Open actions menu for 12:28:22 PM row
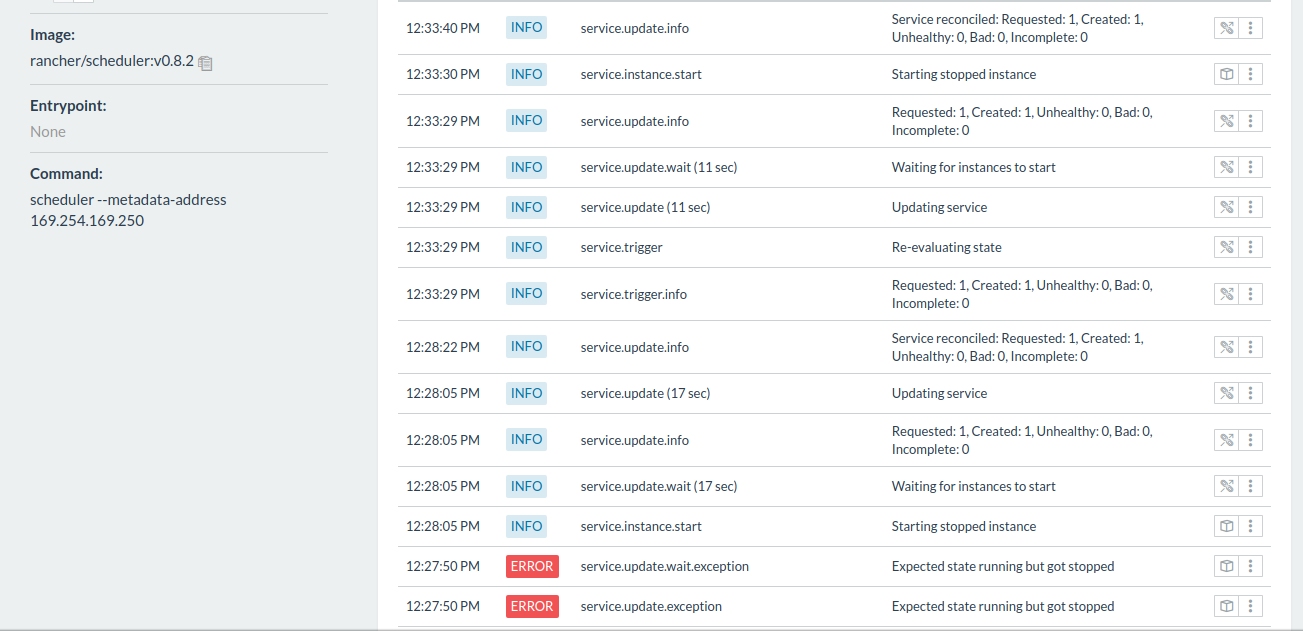Viewport: 1303px width, 631px height. tap(1250, 347)
